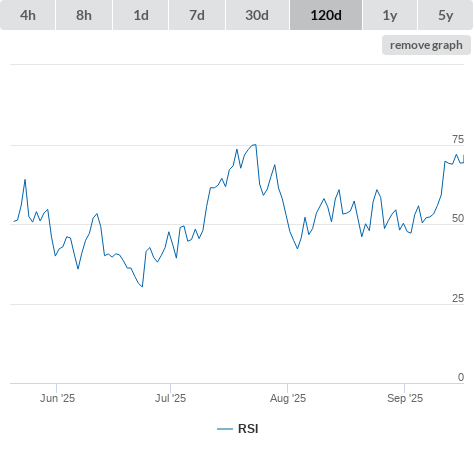Open the 7d time range view

coord(197,15)
